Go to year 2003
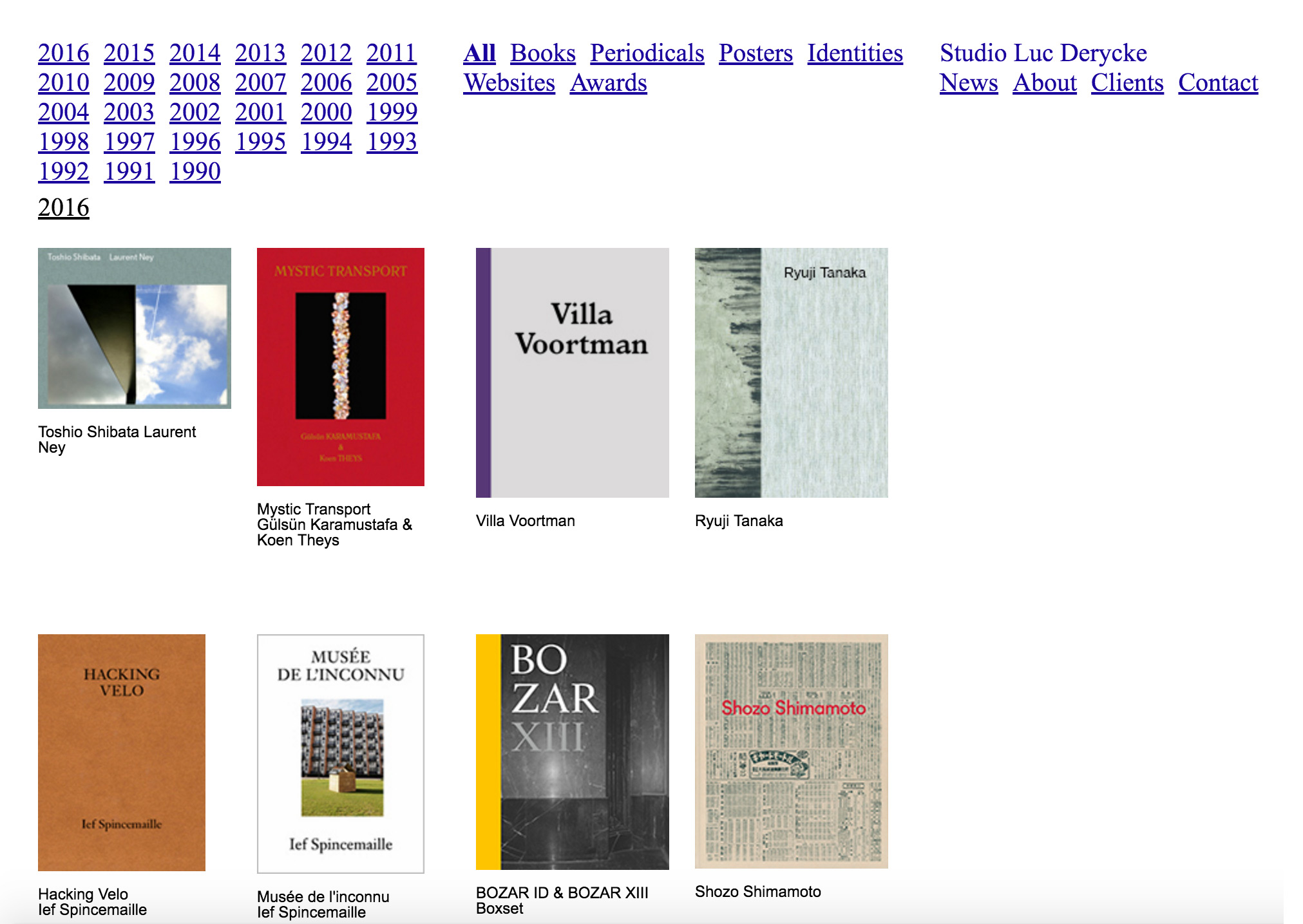Viewport: 1303px width, 924px height. 129,112
